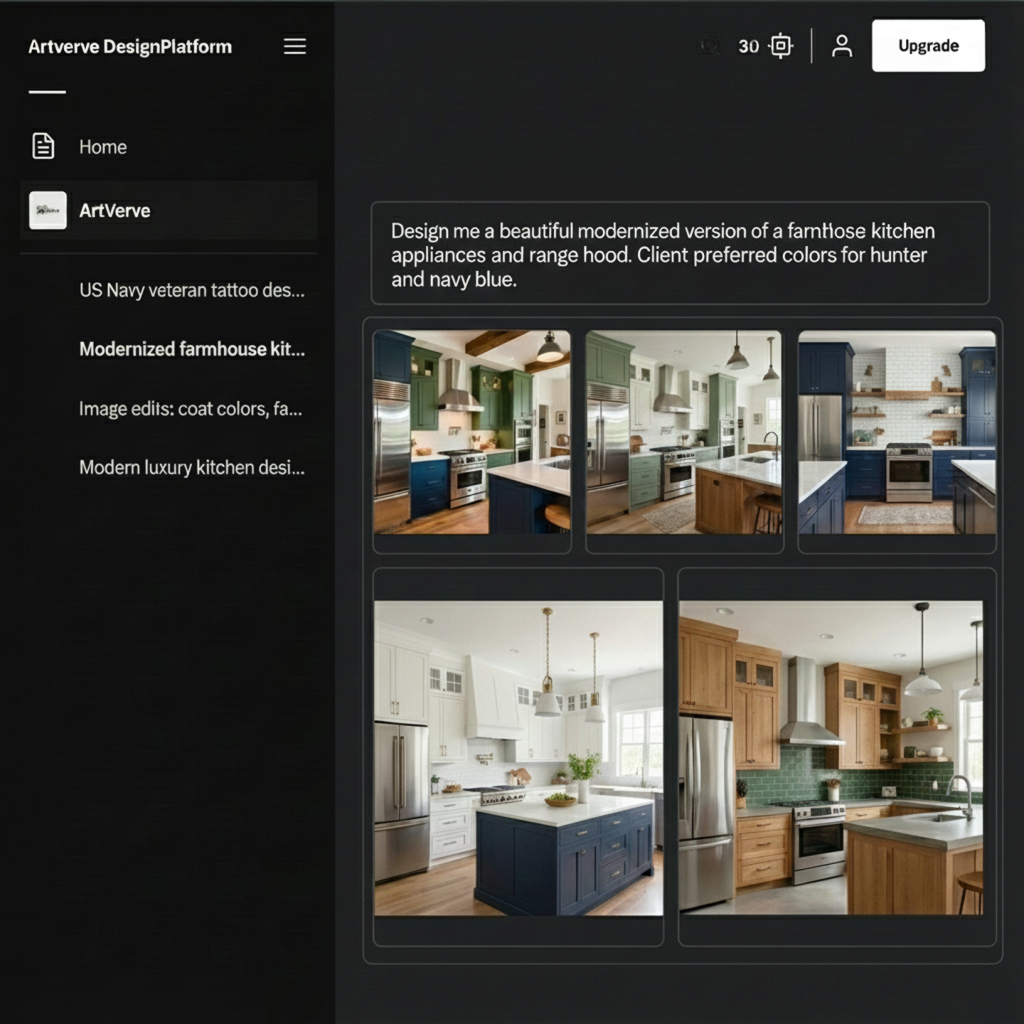Click the Artverve DesignPlatform title
The height and width of the screenshot is (1024, 1024).
tap(130, 47)
